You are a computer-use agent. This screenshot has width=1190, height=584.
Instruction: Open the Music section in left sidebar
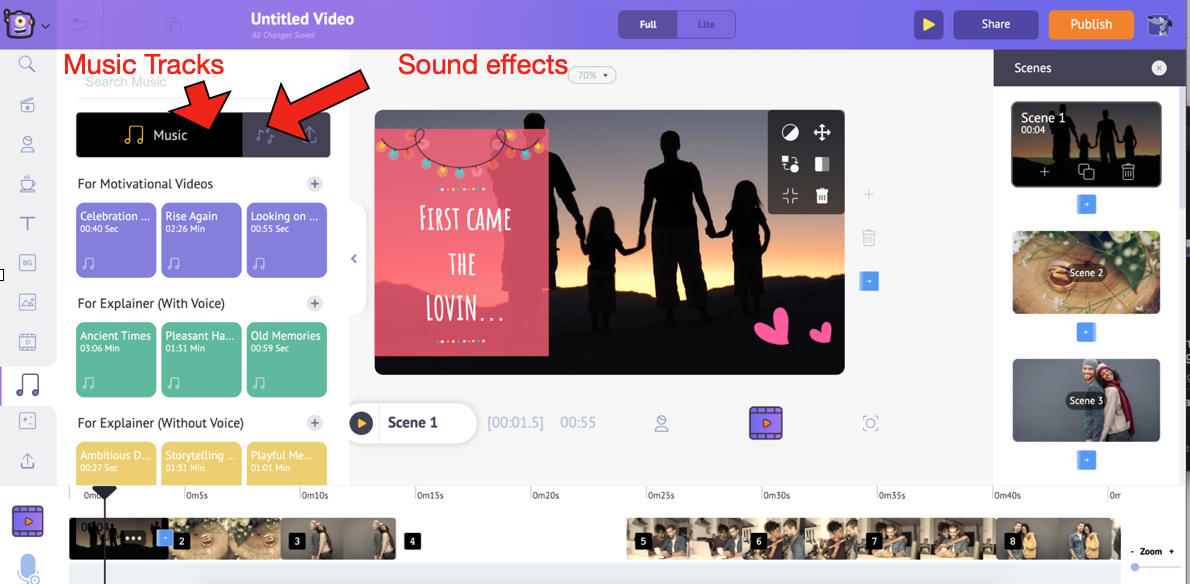tap(28, 384)
